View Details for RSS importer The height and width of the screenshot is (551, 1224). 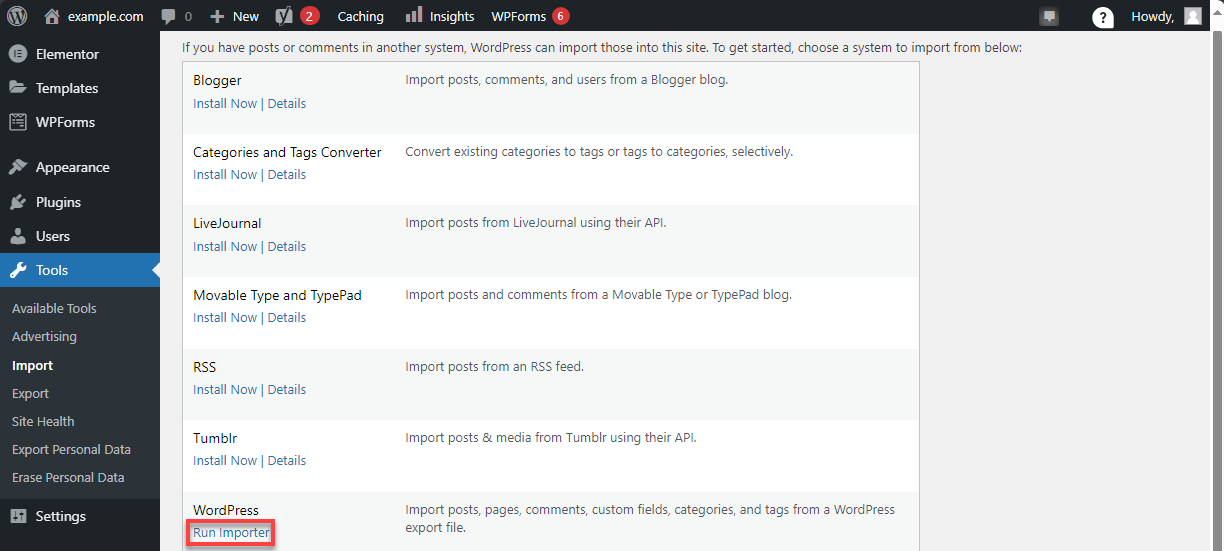pos(287,390)
